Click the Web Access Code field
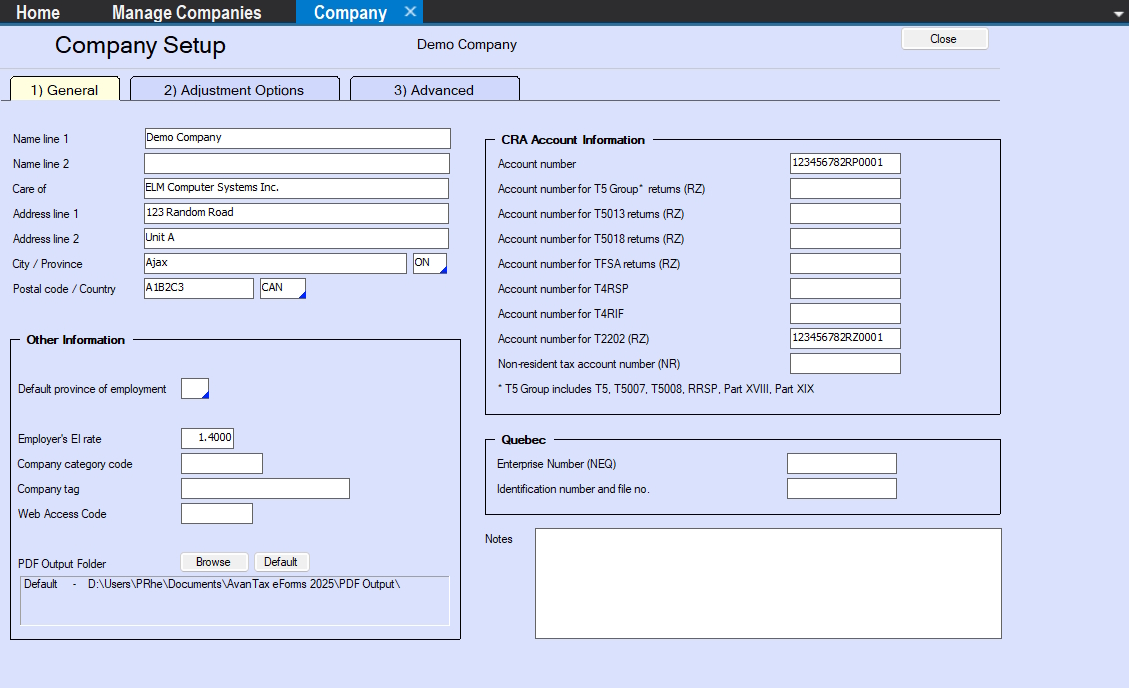The height and width of the screenshot is (688, 1129). pyautogui.click(x=217, y=514)
